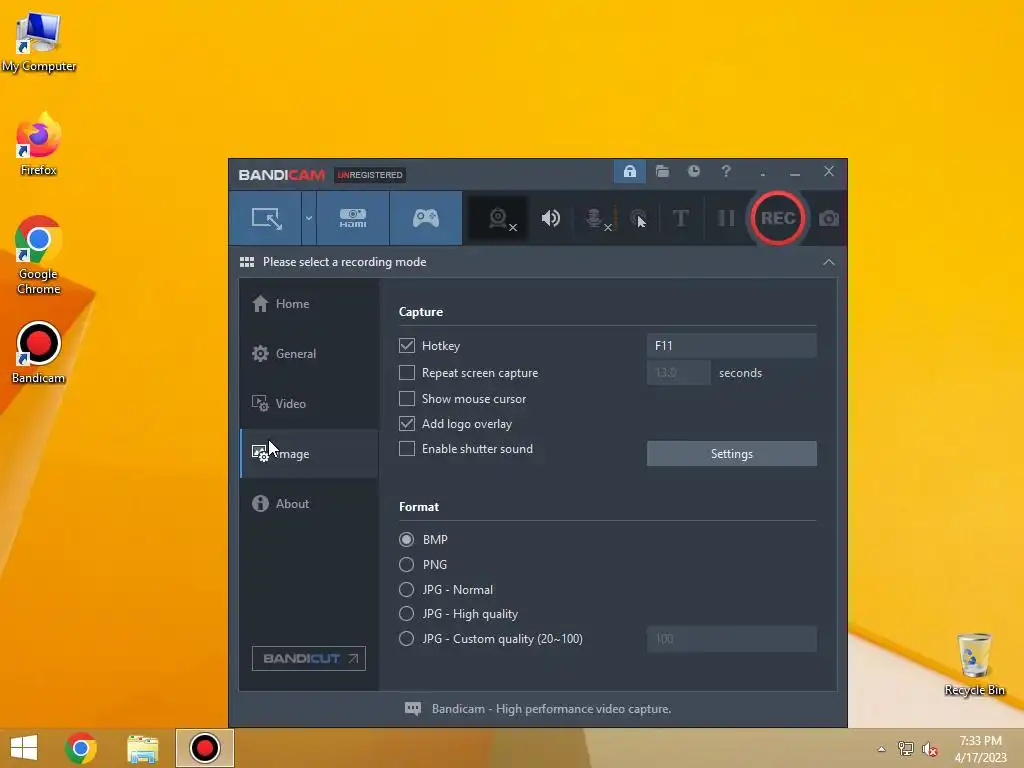Toggle the microphone icon
This screenshot has height=768, width=1024.
coord(596,219)
